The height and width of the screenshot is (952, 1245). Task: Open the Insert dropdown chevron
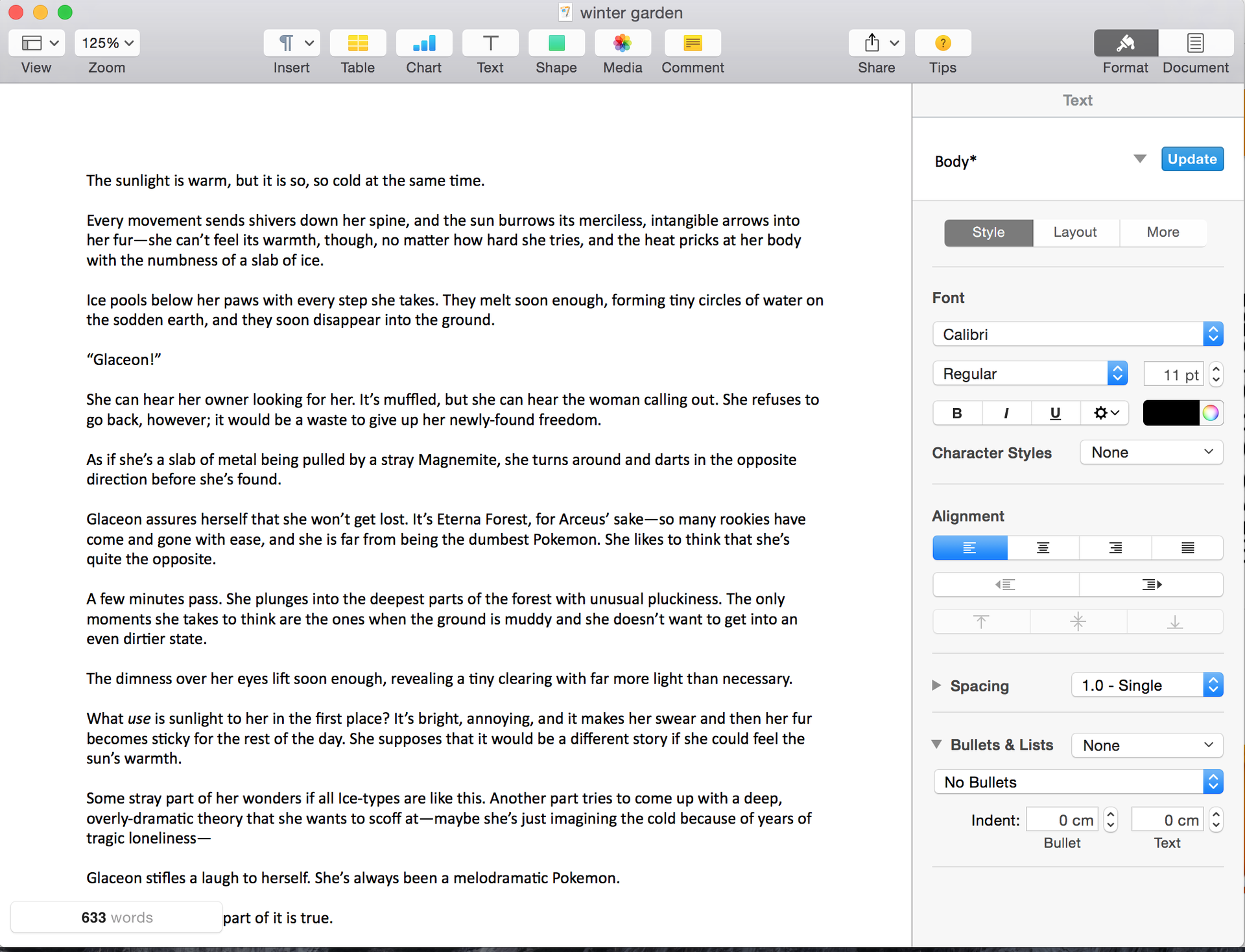coord(309,43)
